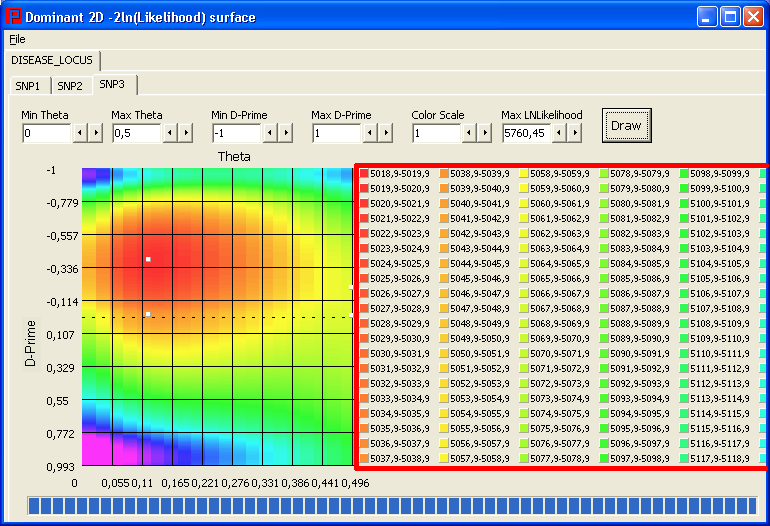770x526 pixels.
Task: Decrease Max LNLikelihood with left arrow
Action: (x=559, y=133)
